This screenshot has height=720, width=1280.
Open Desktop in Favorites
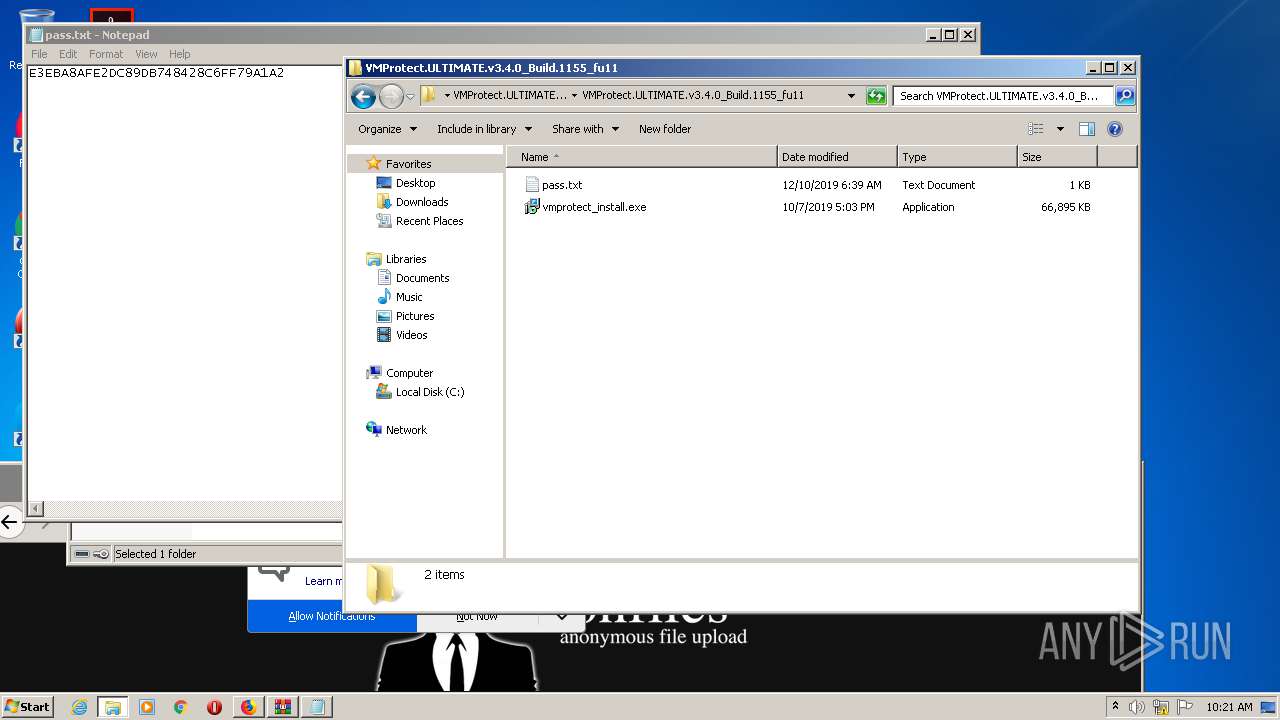415,183
